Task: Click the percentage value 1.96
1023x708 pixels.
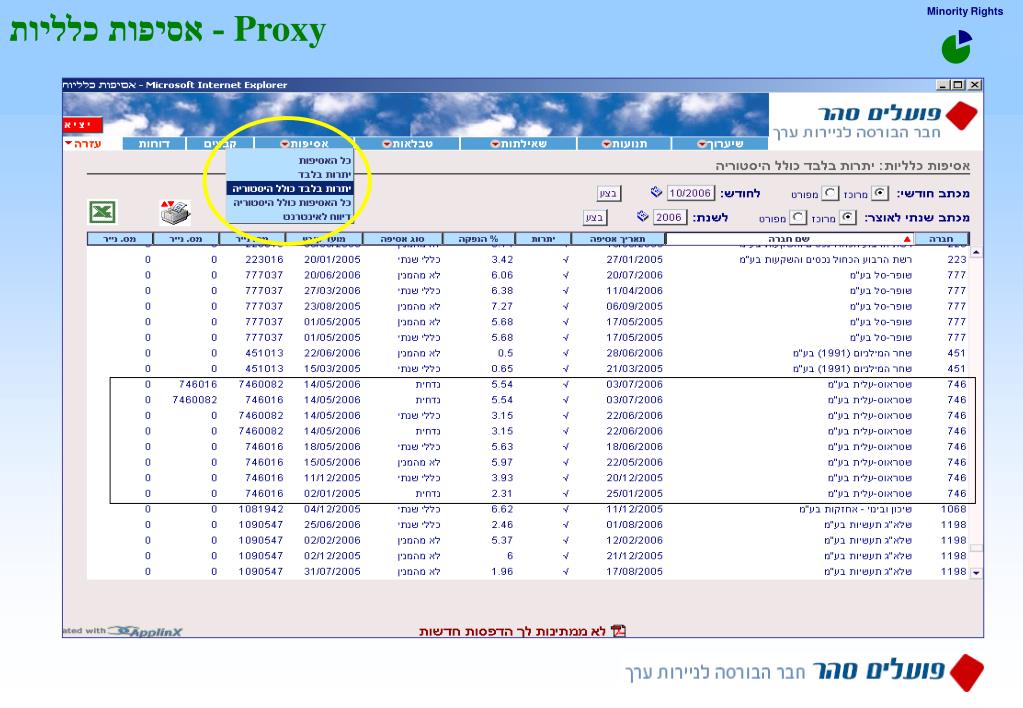Action: click(x=502, y=572)
